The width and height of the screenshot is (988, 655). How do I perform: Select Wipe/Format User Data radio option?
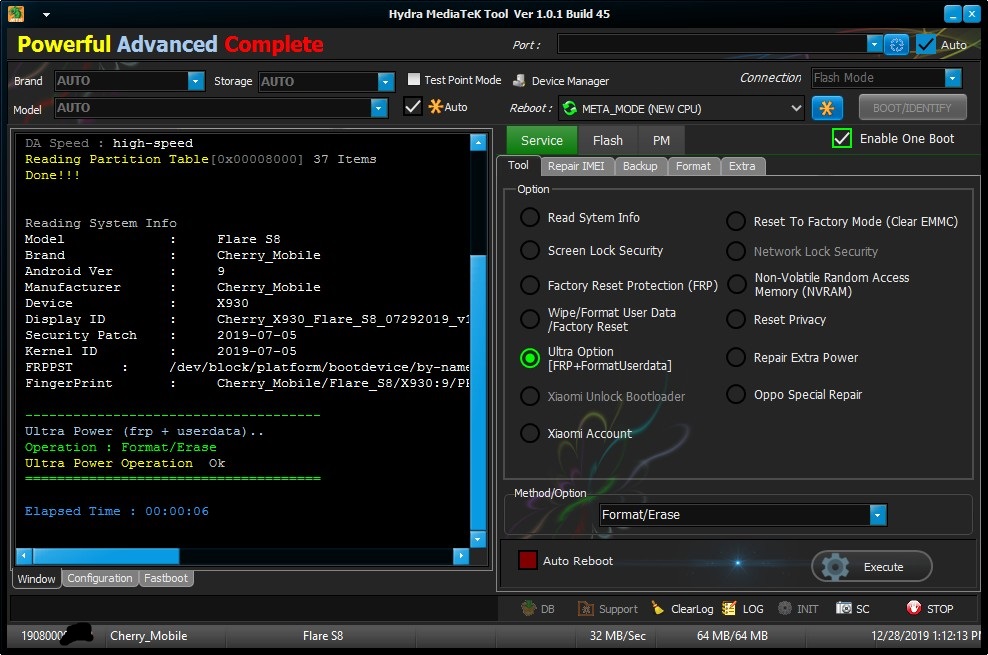click(530, 319)
